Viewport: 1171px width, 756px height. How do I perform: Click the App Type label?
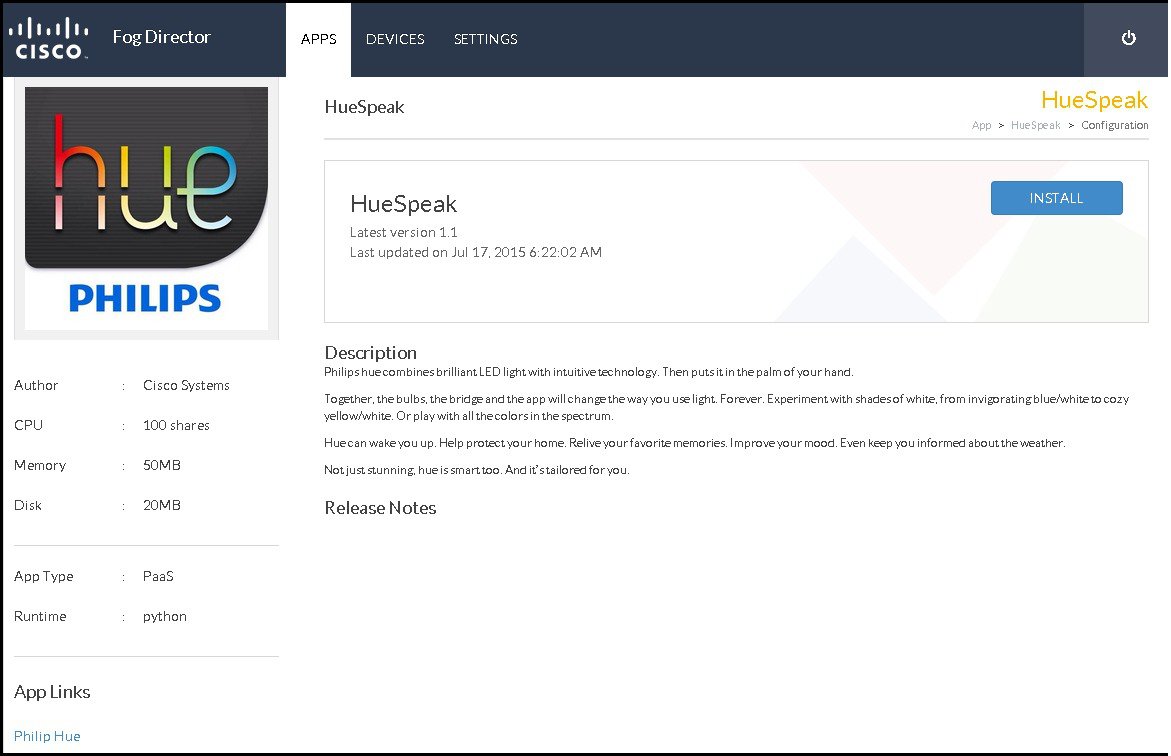[x=43, y=577]
